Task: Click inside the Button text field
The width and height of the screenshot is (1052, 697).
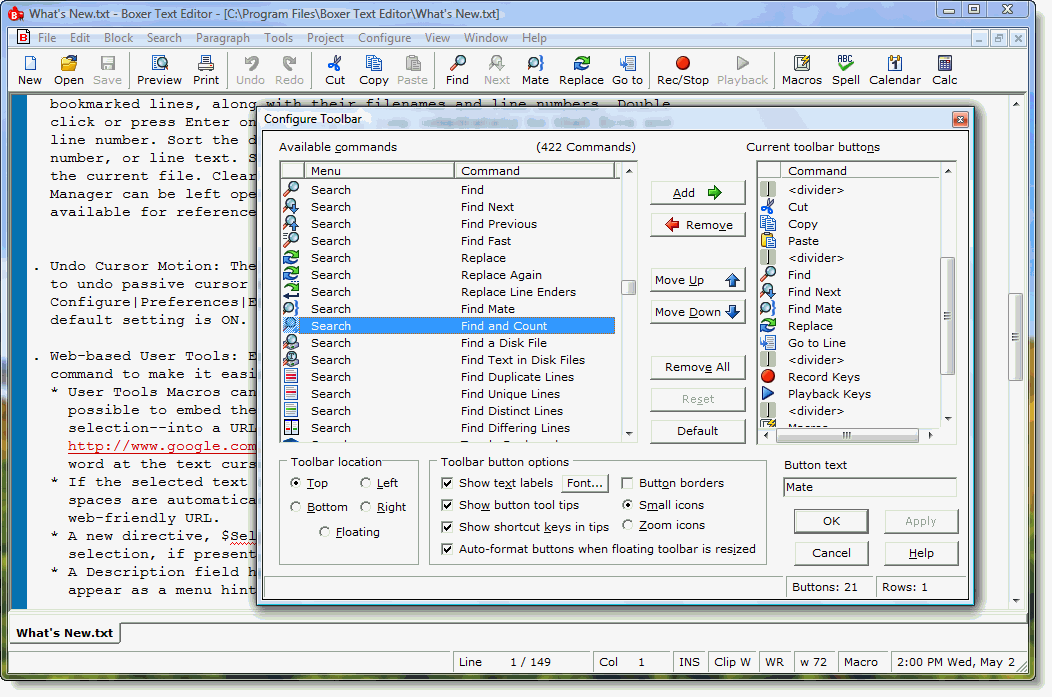Action: [868, 485]
